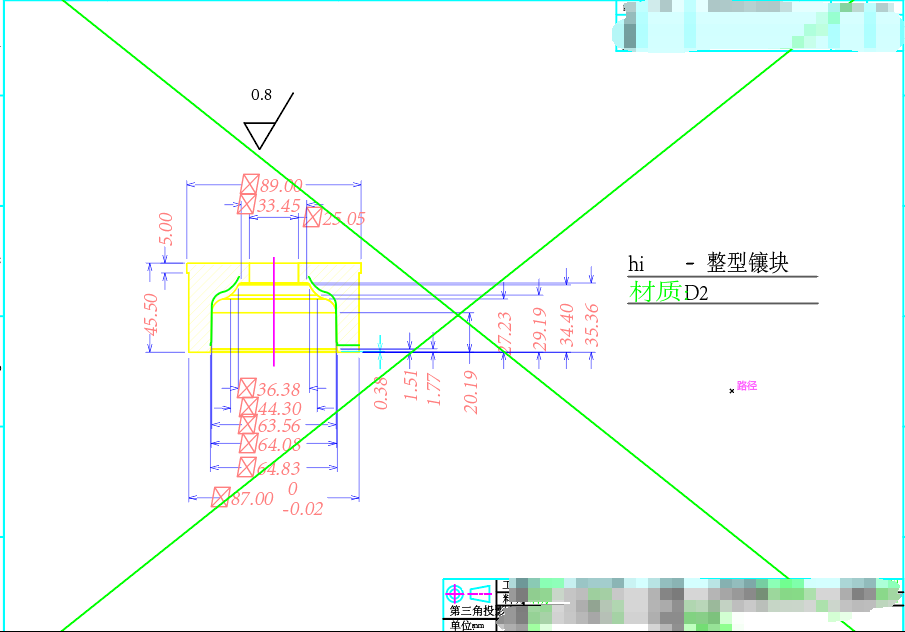This screenshot has height=632, width=905.
Task: Click the diameter symbol beside 36.38
Action: pos(247,388)
